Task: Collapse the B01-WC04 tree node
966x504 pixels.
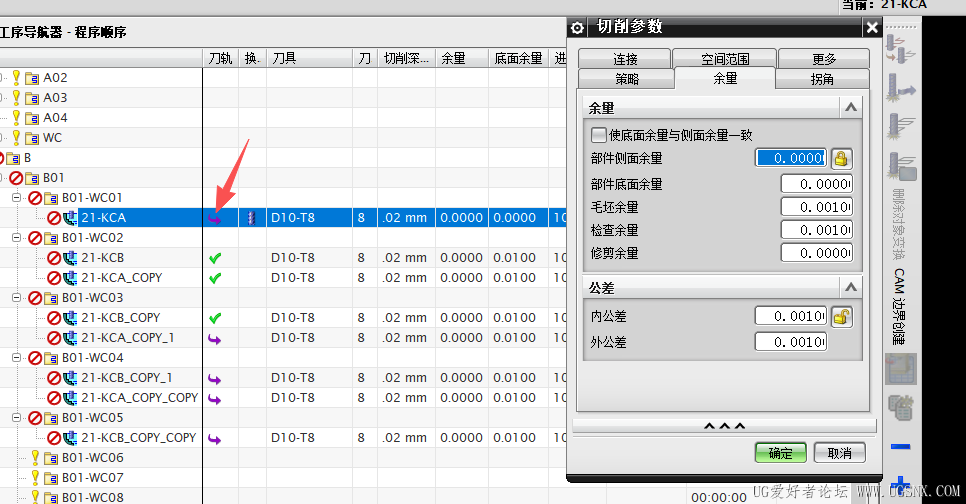Action: tap(17, 357)
